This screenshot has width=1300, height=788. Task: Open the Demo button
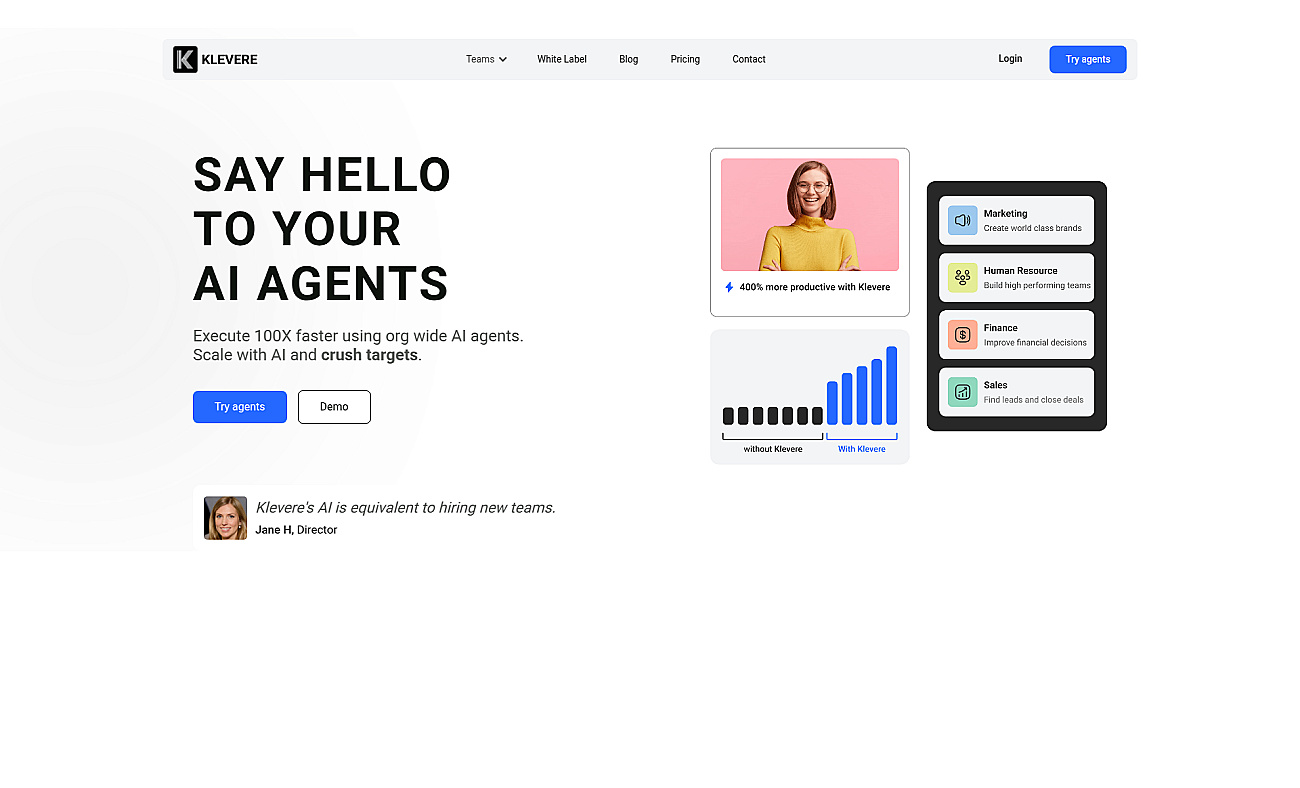click(x=334, y=407)
